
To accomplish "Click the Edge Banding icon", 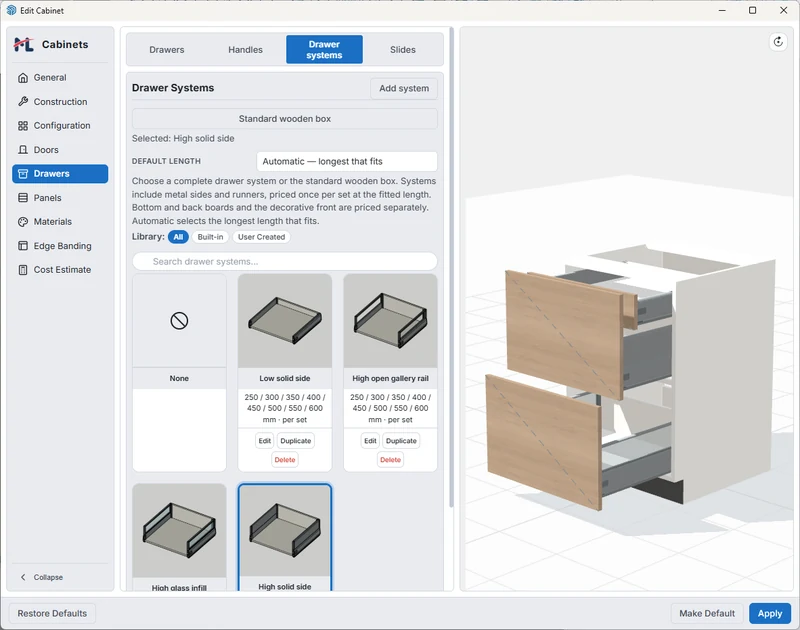I will [22, 245].
